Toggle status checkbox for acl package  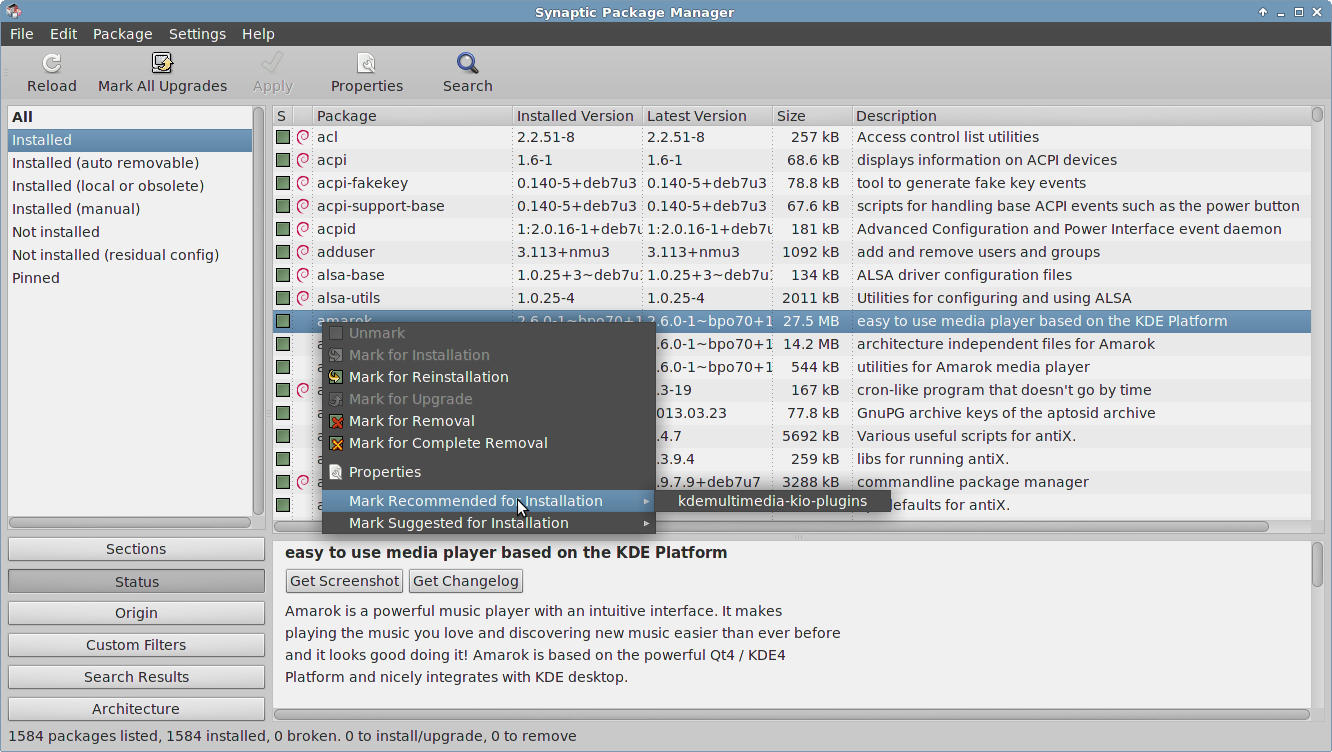tap(283, 137)
